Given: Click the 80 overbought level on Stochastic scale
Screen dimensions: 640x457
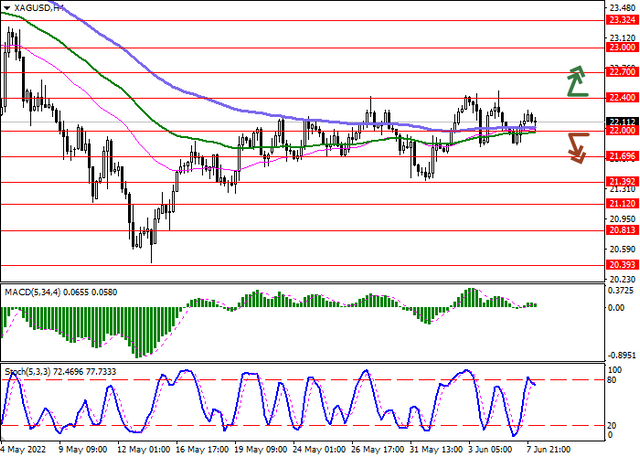Looking at the screenshot, I should [613, 380].
